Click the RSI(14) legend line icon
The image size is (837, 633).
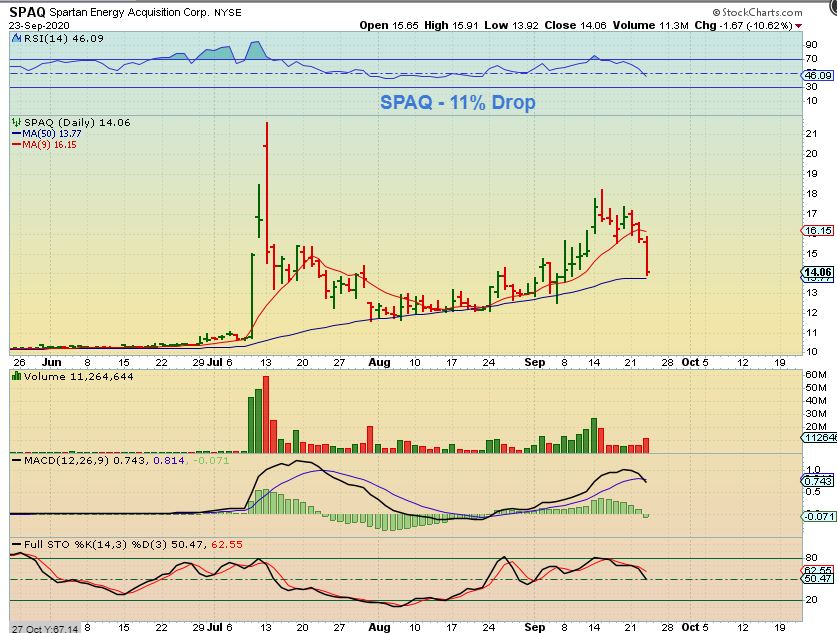15,38
